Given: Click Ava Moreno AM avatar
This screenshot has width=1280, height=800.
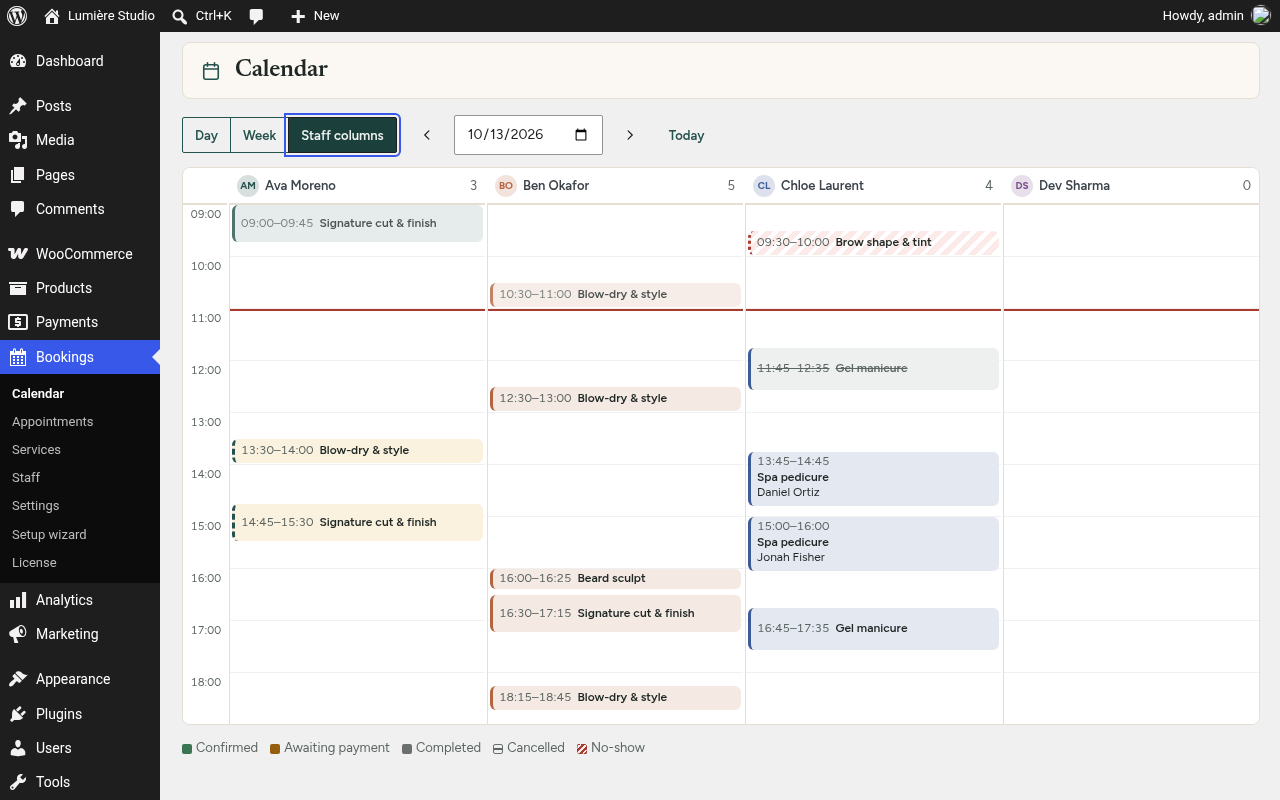Looking at the screenshot, I should coord(248,186).
